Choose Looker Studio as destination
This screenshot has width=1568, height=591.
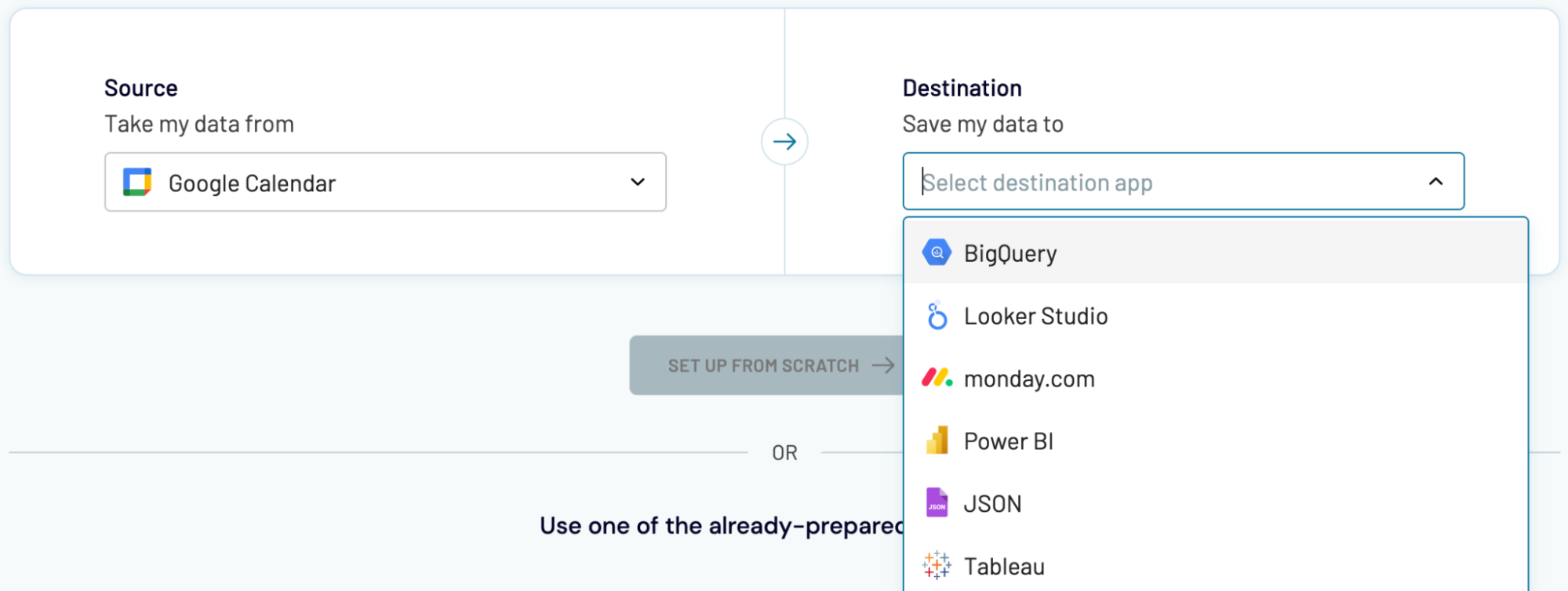point(1216,315)
